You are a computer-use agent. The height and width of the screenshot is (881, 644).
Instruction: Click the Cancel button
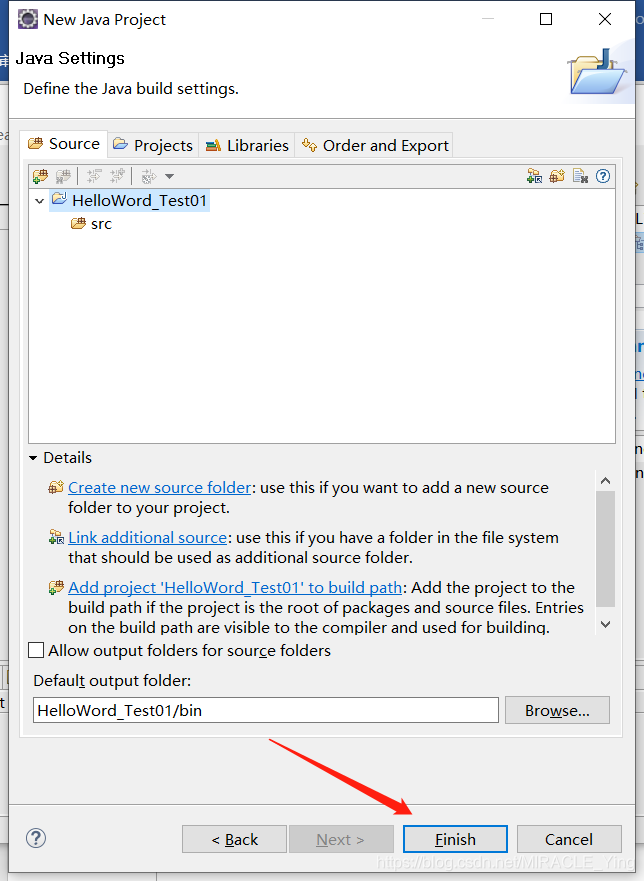569,839
